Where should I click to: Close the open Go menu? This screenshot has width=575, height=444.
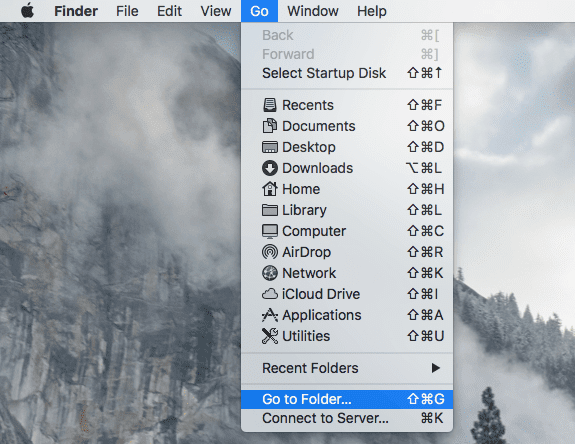[x=259, y=11]
